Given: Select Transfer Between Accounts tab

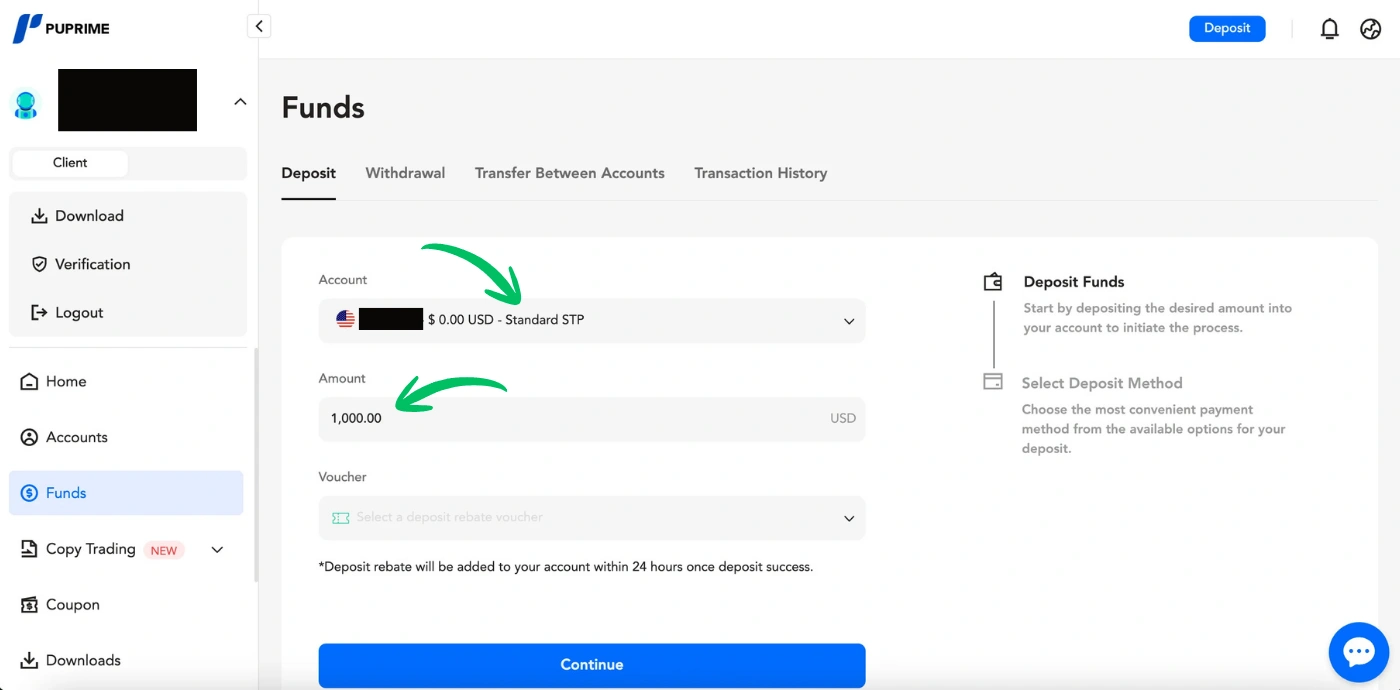Looking at the screenshot, I should pyautogui.click(x=569, y=173).
